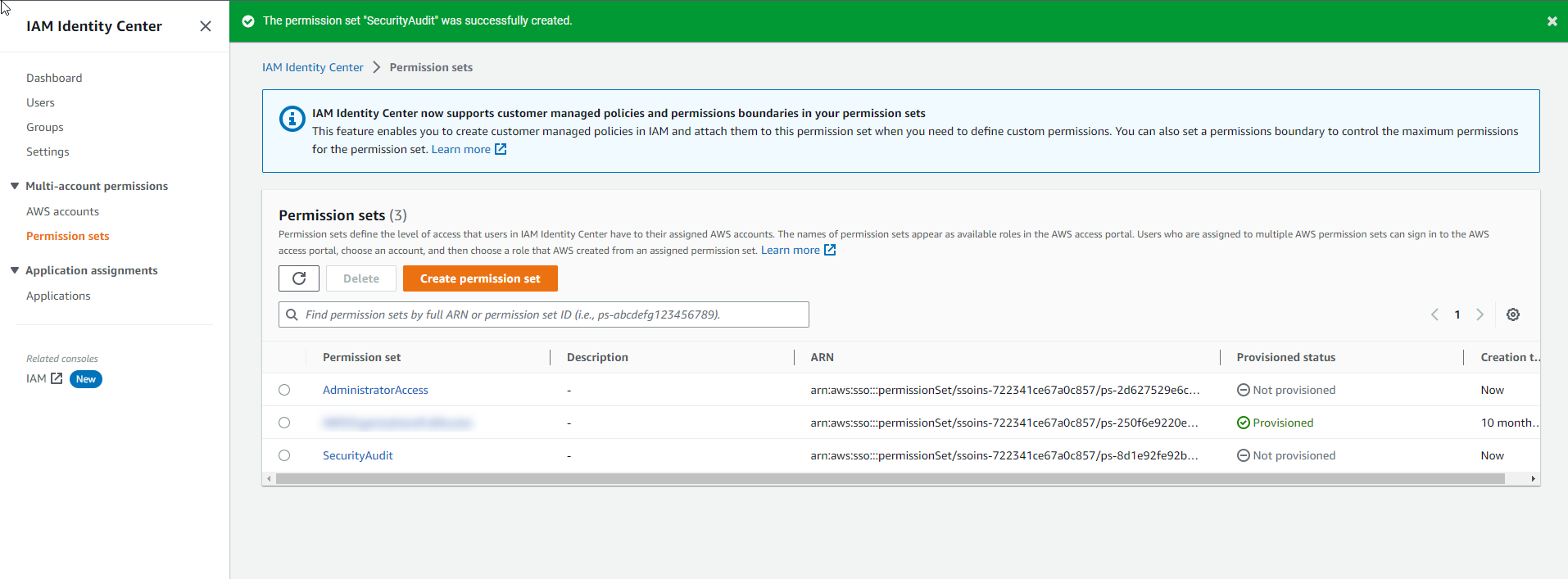The height and width of the screenshot is (579, 1568).
Task: Select the SecurityAudit radio button
Action: [284, 455]
